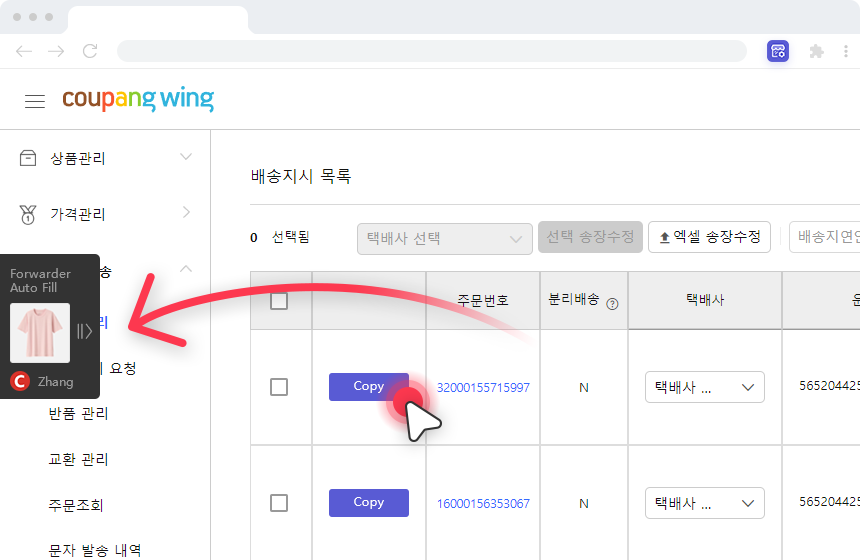
Task: Open the browser extensions puzzle icon
Action: click(x=817, y=51)
